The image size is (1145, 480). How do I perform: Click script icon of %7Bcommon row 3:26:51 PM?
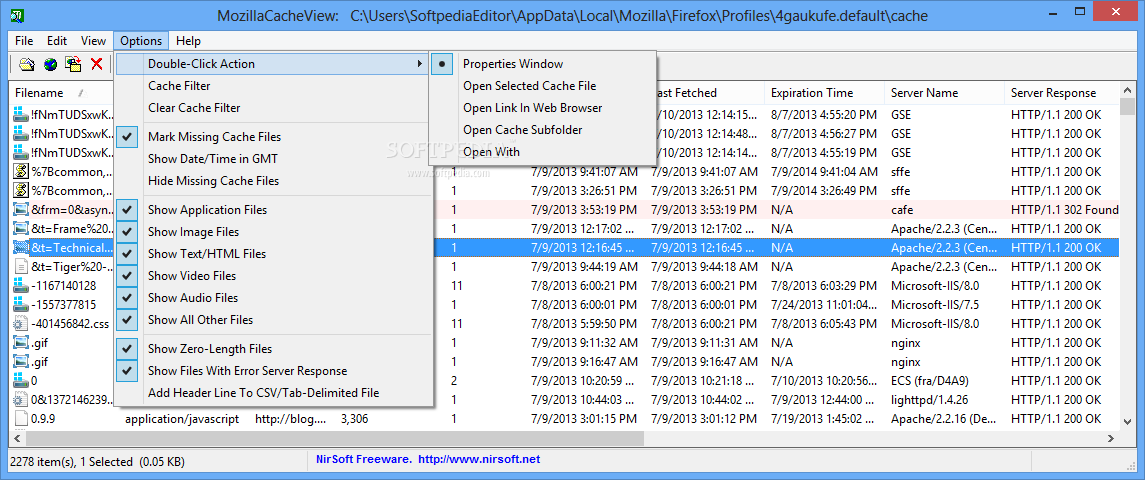pyautogui.click(x=21, y=191)
